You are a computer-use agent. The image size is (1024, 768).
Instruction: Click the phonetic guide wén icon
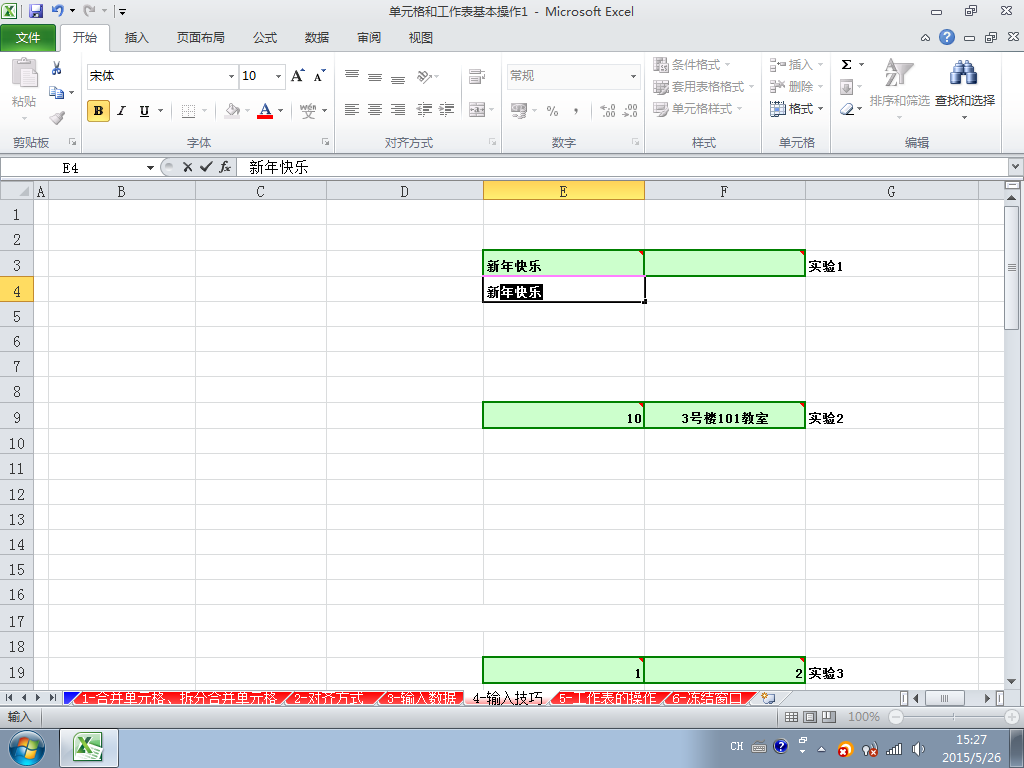pos(308,111)
